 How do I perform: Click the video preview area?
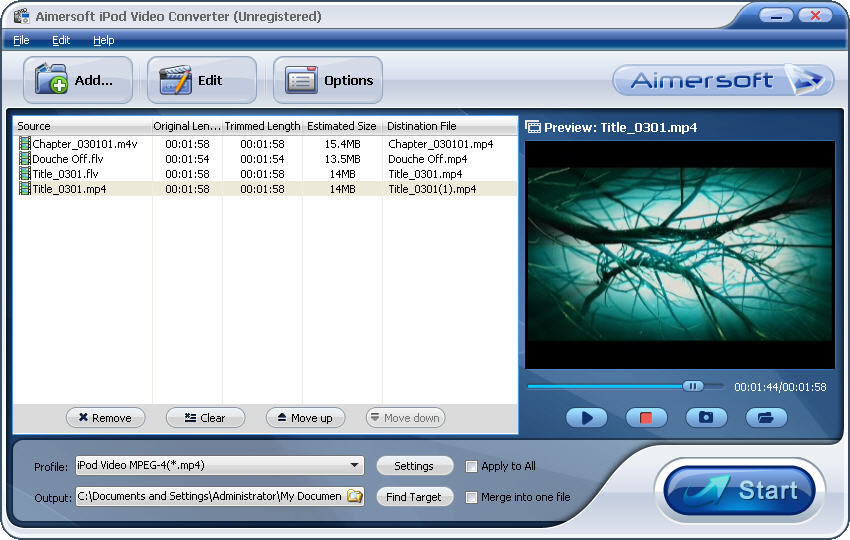(x=680, y=255)
